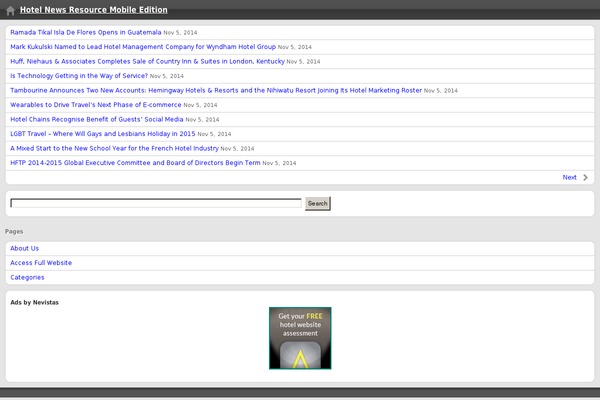The width and height of the screenshot is (600, 400).
Task: Open the Categories page
Action: pos(27,278)
